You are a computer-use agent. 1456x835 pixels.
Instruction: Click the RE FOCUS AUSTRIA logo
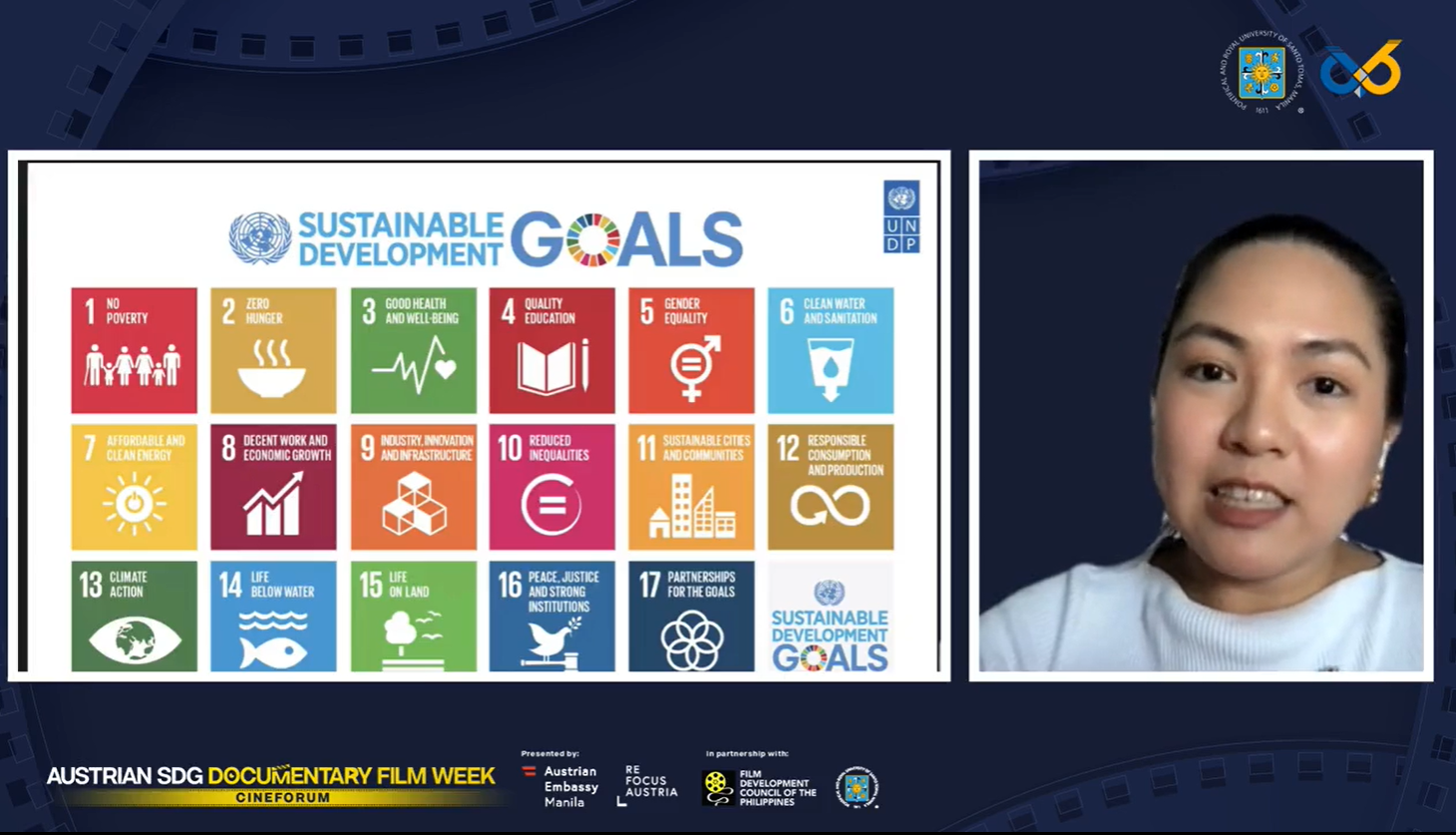pyautogui.click(x=647, y=784)
